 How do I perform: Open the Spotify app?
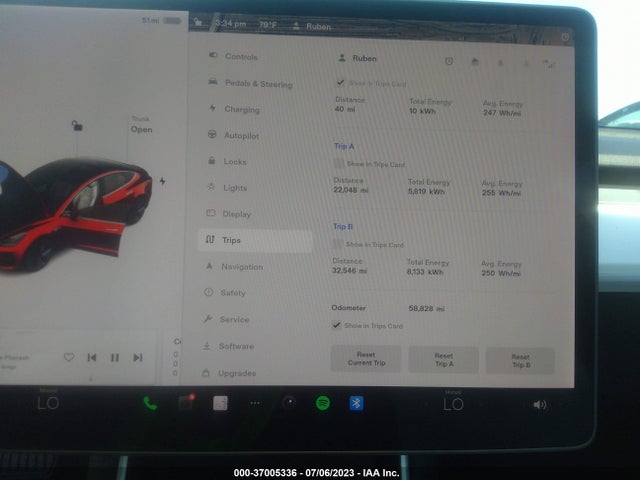click(x=323, y=403)
